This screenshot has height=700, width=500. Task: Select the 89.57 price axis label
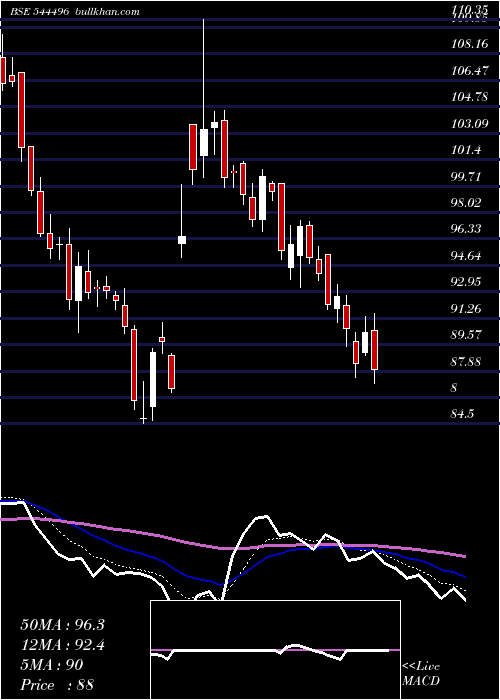(466, 334)
